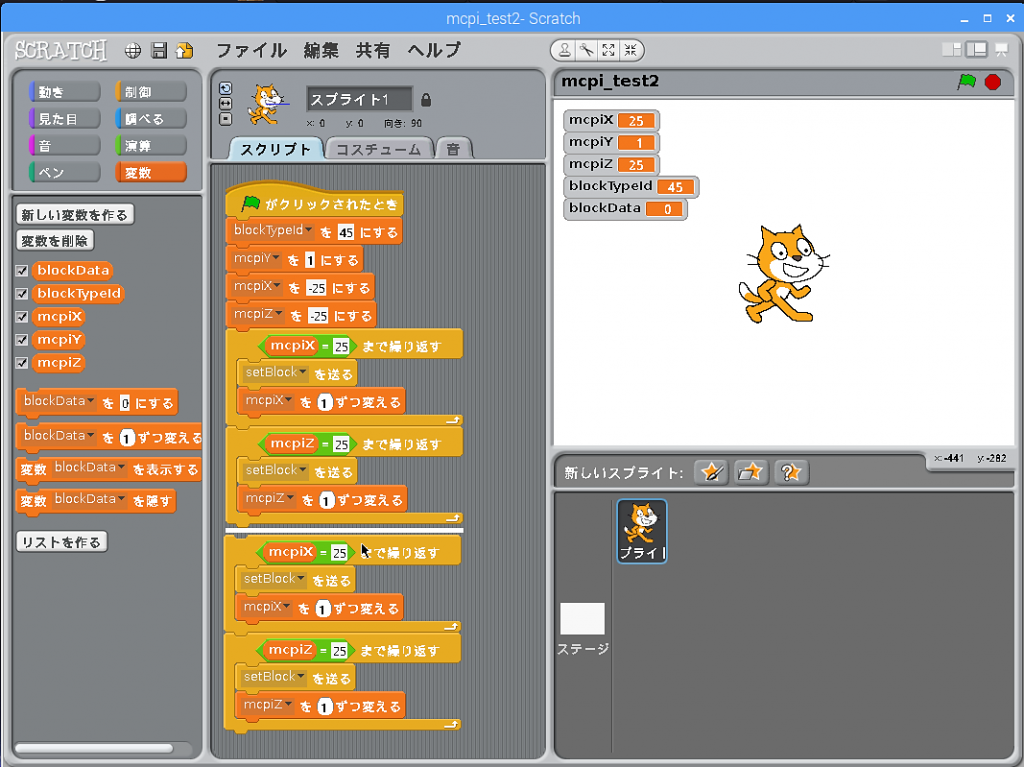Click 新しい変数を作る button
This screenshot has width=1024, height=767.
tap(74, 215)
